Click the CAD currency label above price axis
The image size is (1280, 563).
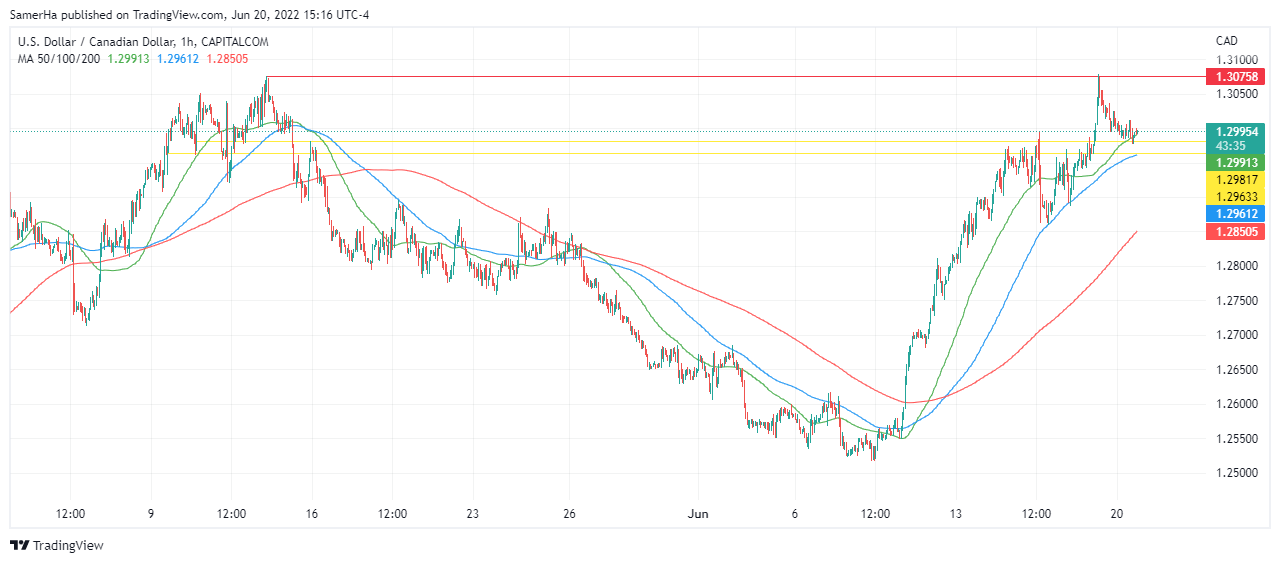pos(1226,41)
